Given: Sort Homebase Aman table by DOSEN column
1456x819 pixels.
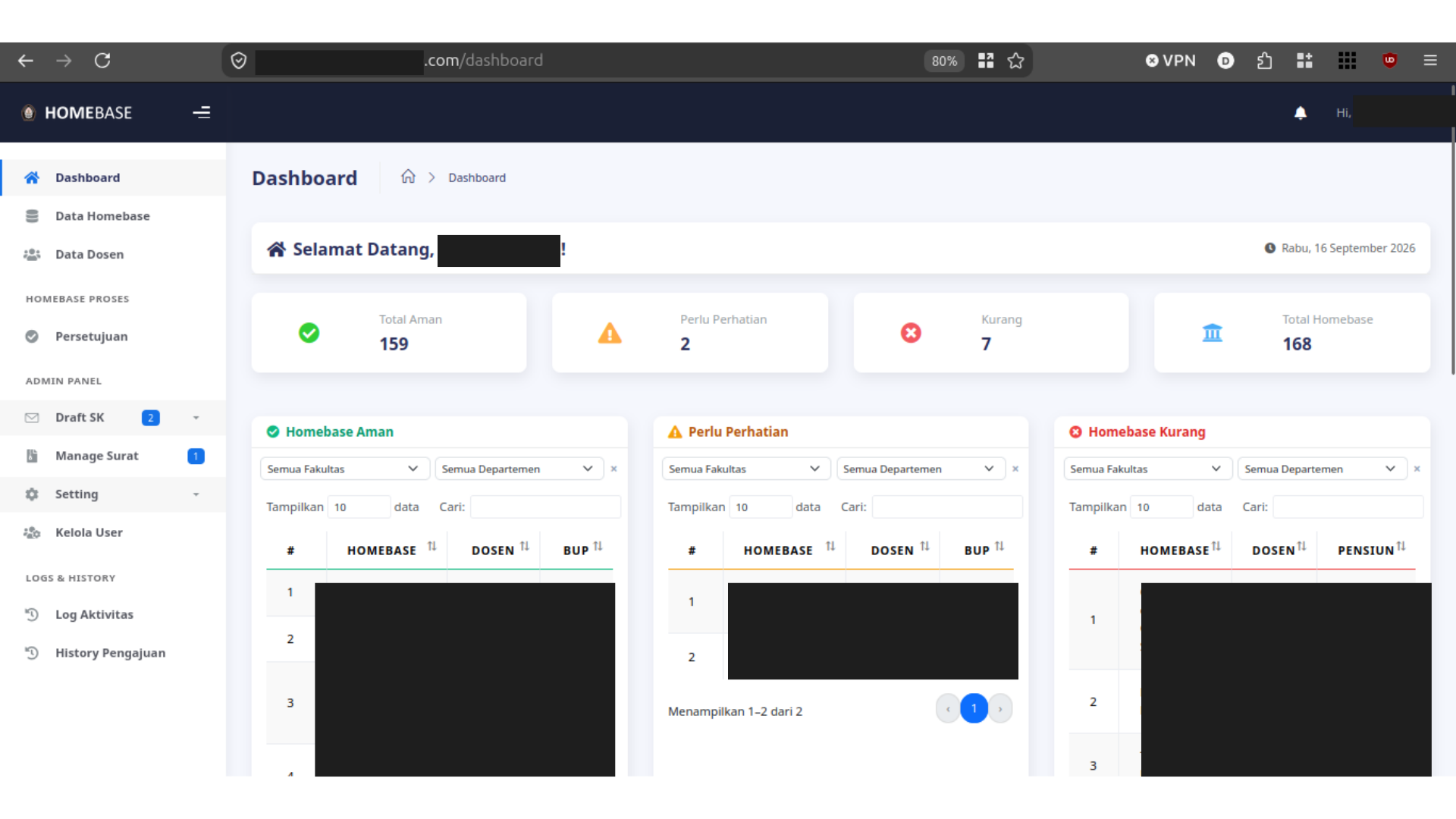Looking at the screenshot, I should (x=500, y=550).
